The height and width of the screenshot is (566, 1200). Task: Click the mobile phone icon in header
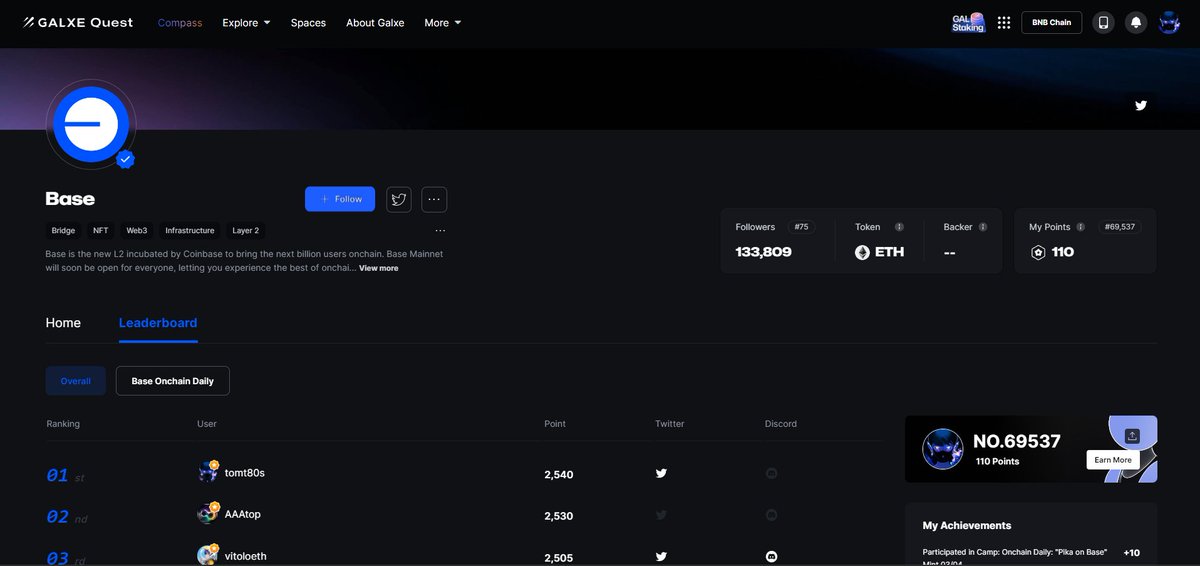coord(1103,22)
